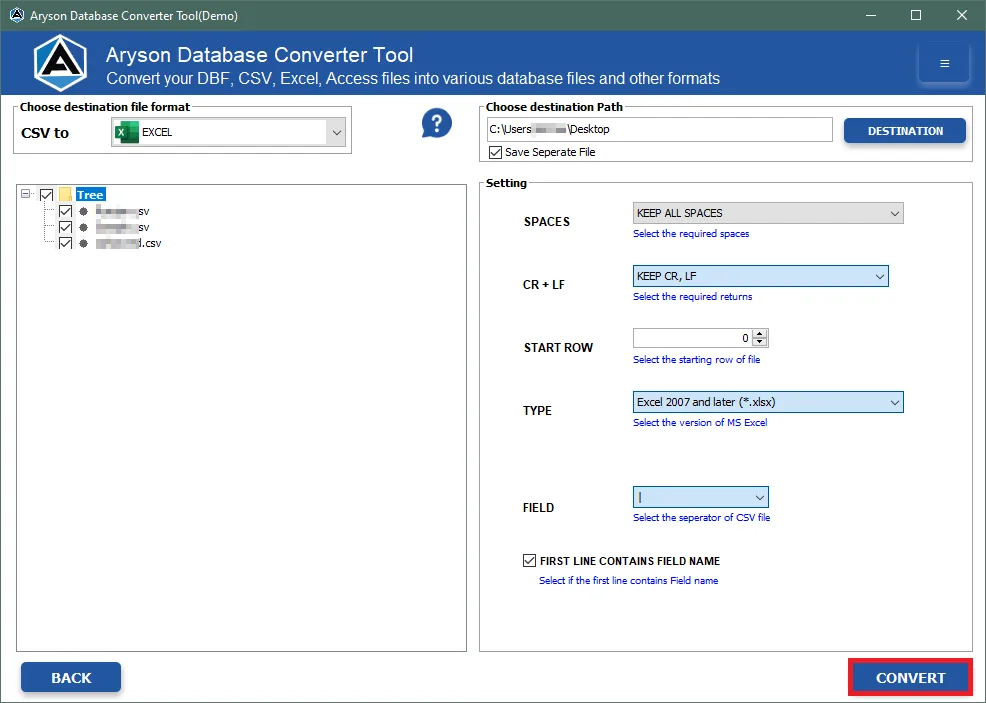Maximize the Aryson window

tap(916, 15)
